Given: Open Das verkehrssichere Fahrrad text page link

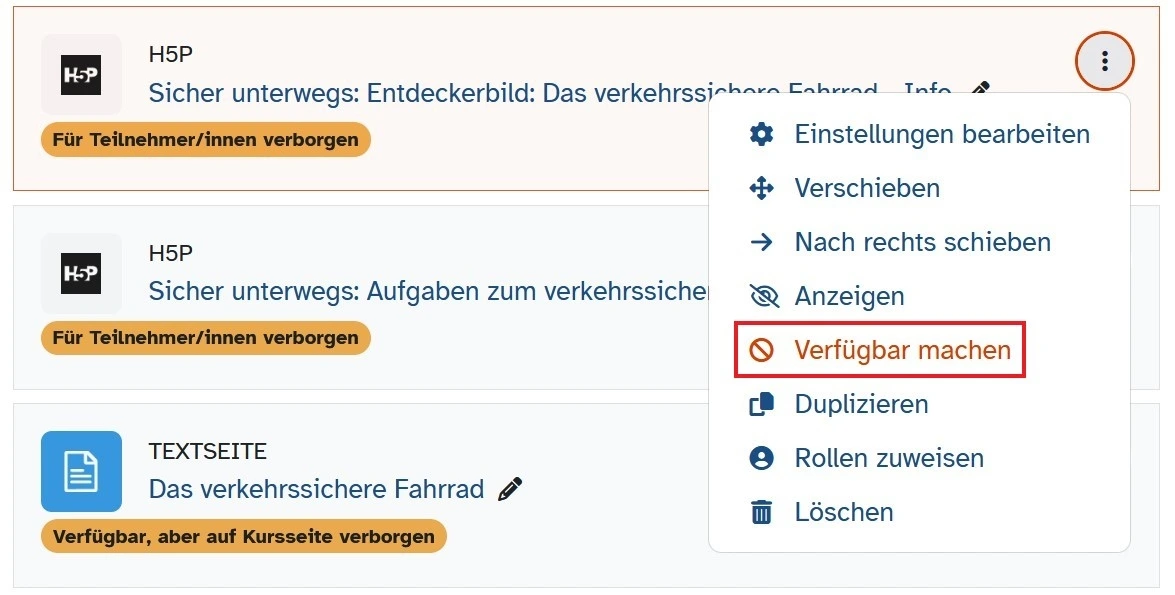Looking at the screenshot, I should (x=316, y=489).
